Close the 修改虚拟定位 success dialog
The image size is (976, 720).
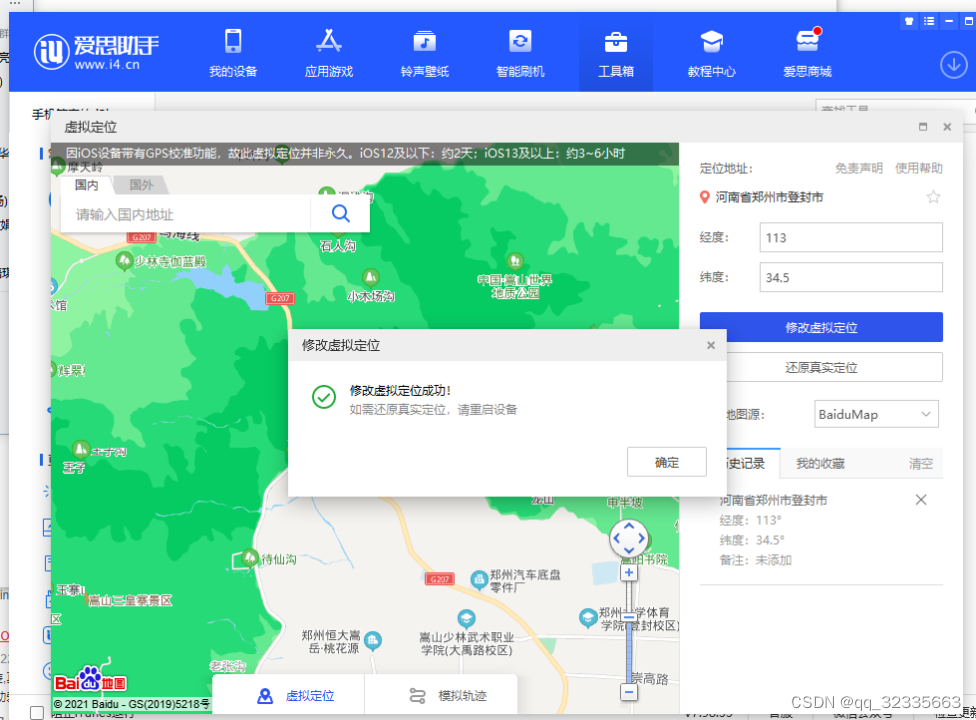pos(711,345)
